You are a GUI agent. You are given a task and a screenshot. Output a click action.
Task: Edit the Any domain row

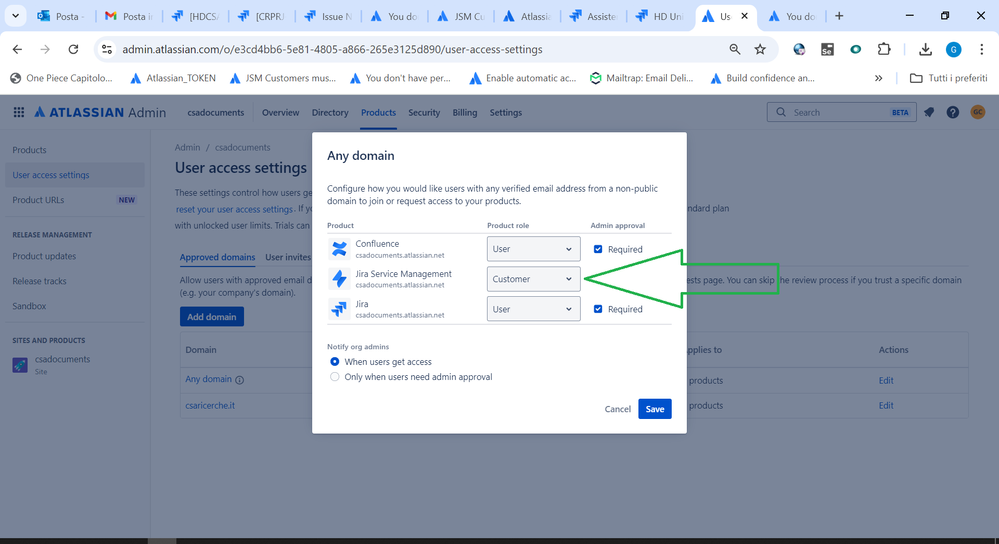coord(886,380)
